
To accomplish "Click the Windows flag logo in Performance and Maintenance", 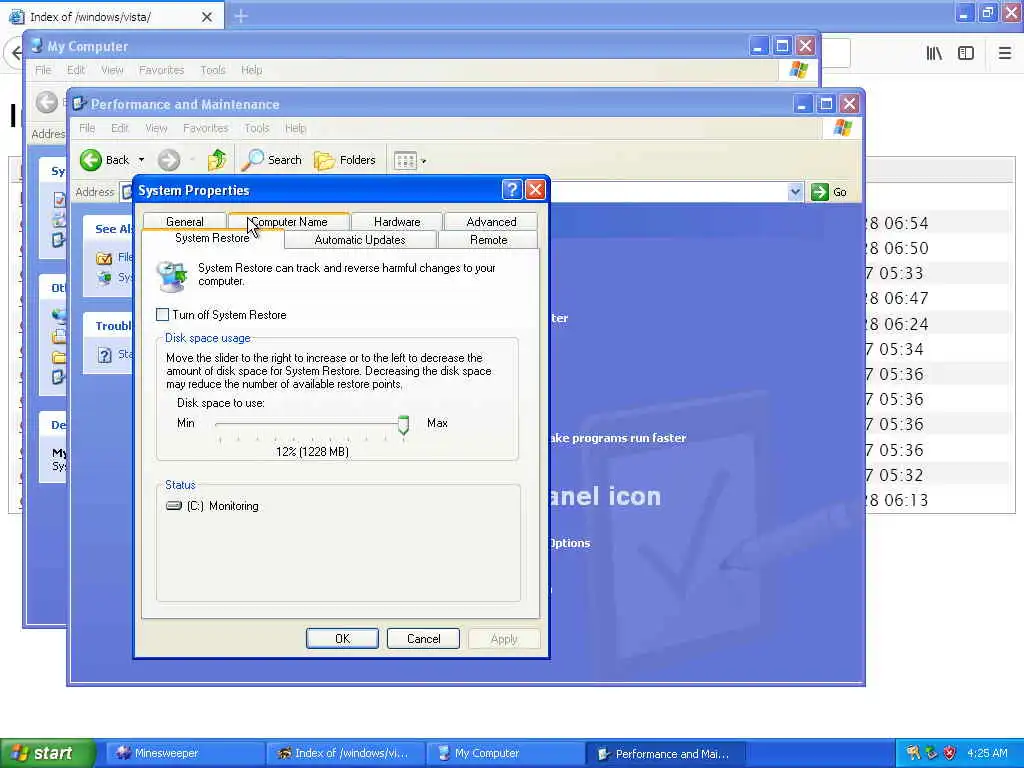I will click(842, 127).
